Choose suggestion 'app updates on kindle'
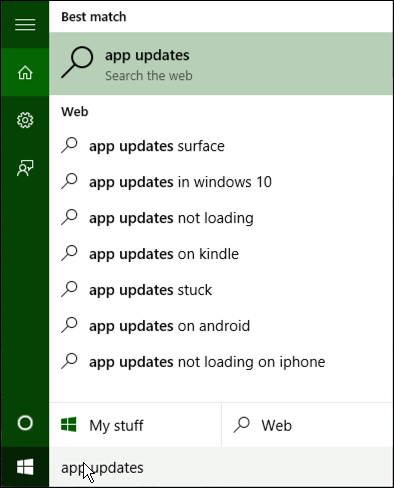 pyautogui.click(x=221, y=254)
